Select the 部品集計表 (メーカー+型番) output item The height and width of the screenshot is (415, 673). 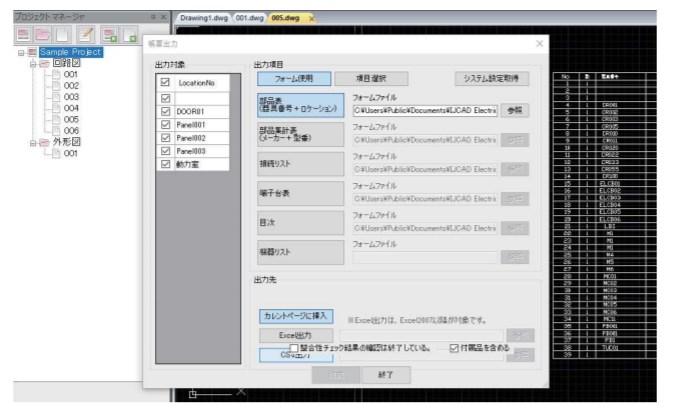[300, 134]
